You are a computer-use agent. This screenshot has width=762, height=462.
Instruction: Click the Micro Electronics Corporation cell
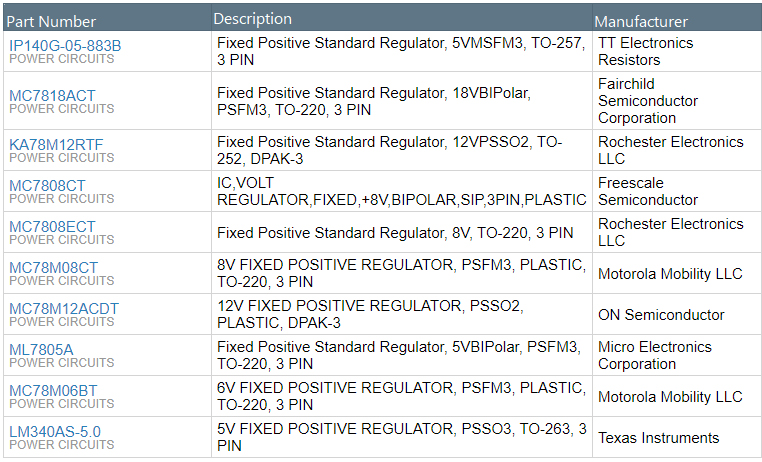point(654,356)
